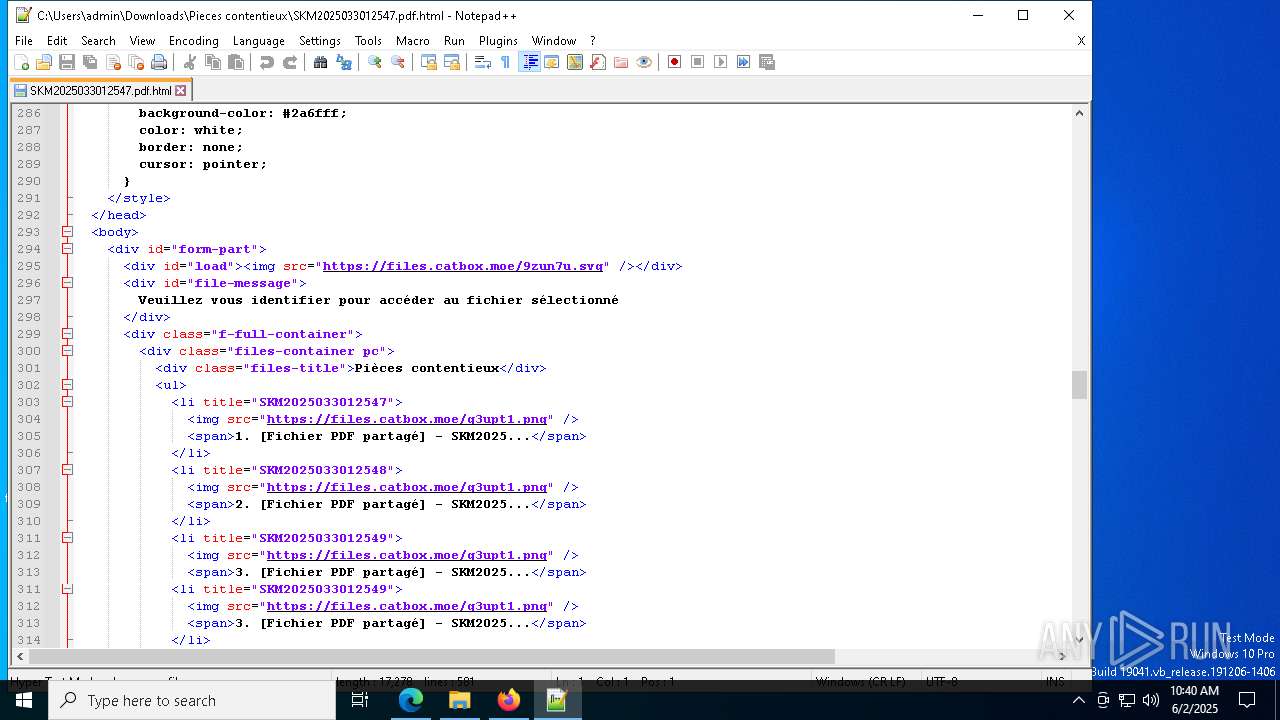Collapse the form-part div fold at line 294
The height and width of the screenshot is (720, 1280).
click(68, 249)
